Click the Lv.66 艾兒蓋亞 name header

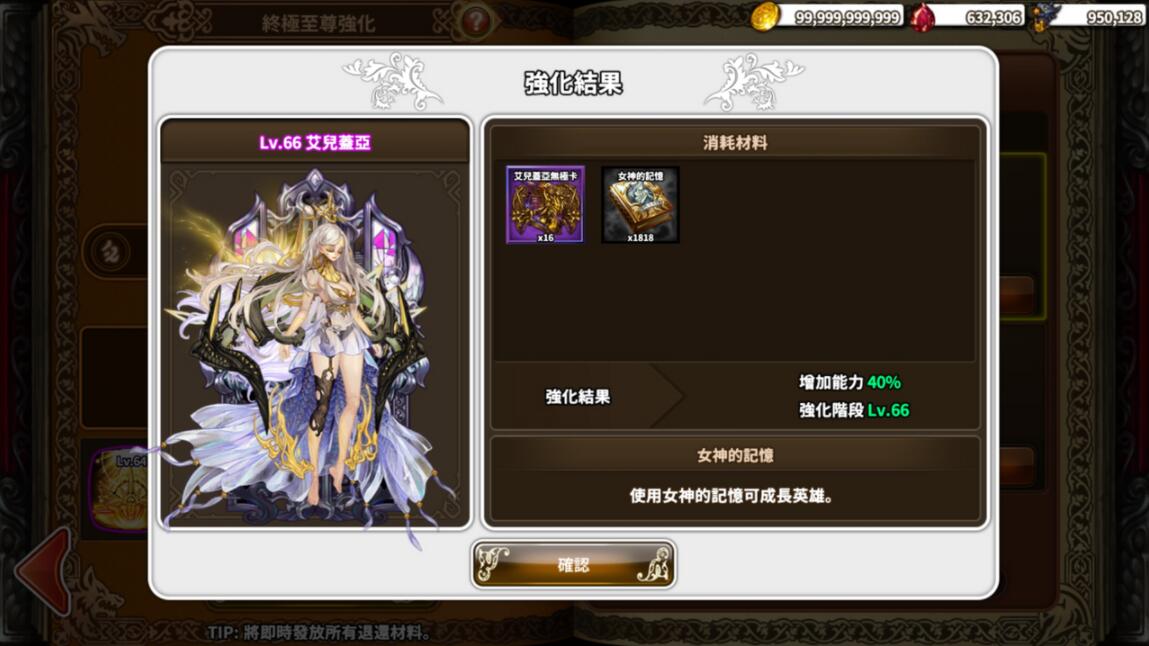[315, 142]
